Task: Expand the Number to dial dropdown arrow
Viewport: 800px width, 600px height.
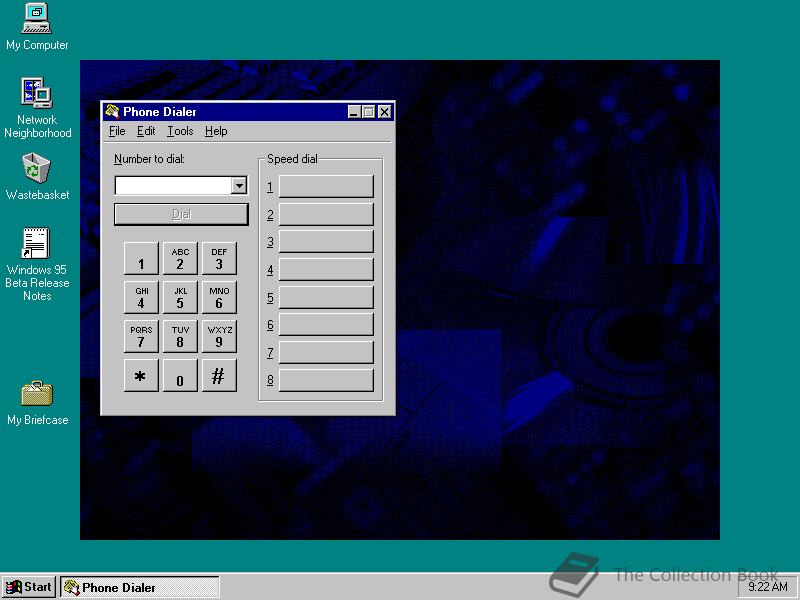Action: (x=239, y=186)
